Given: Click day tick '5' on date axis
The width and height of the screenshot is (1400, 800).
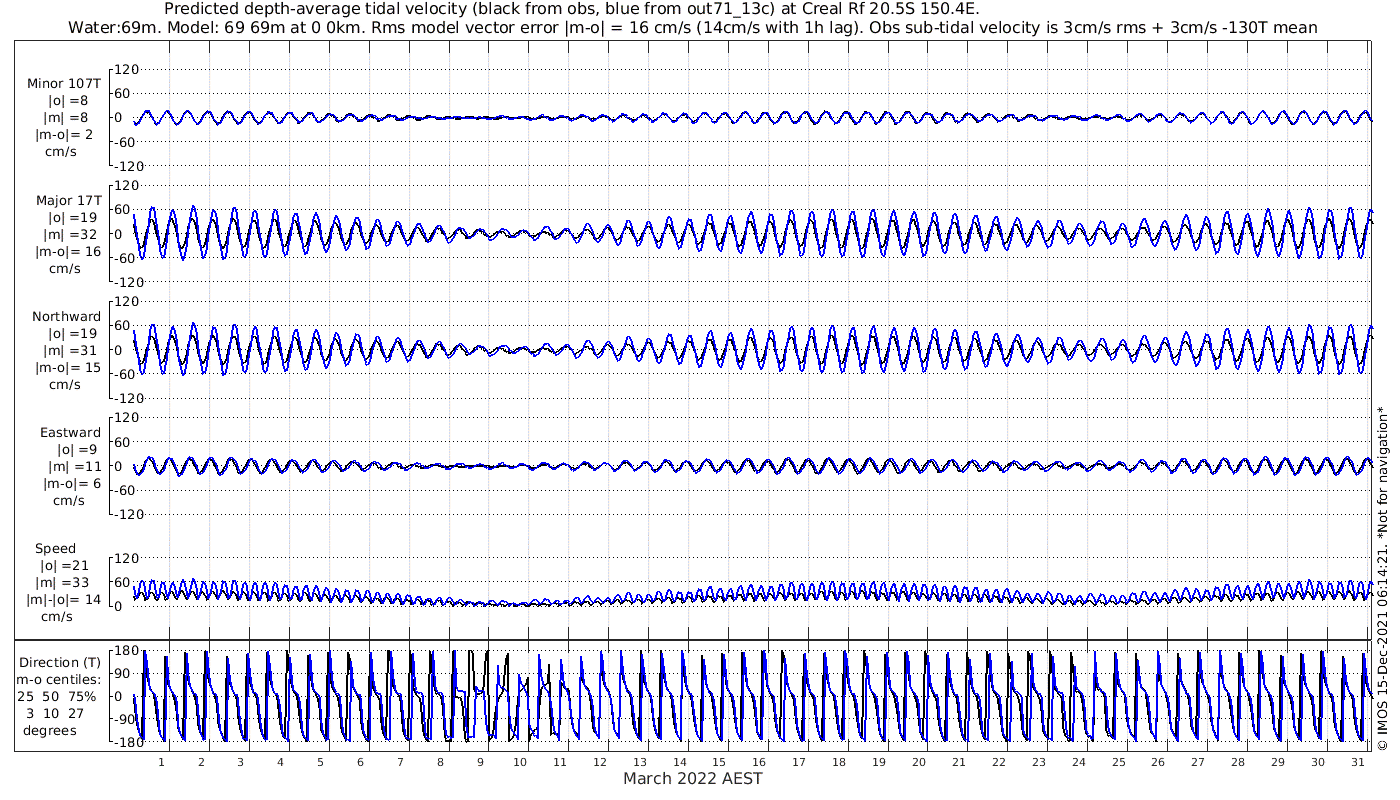Looking at the screenshot, I should (x=320, y=762).
